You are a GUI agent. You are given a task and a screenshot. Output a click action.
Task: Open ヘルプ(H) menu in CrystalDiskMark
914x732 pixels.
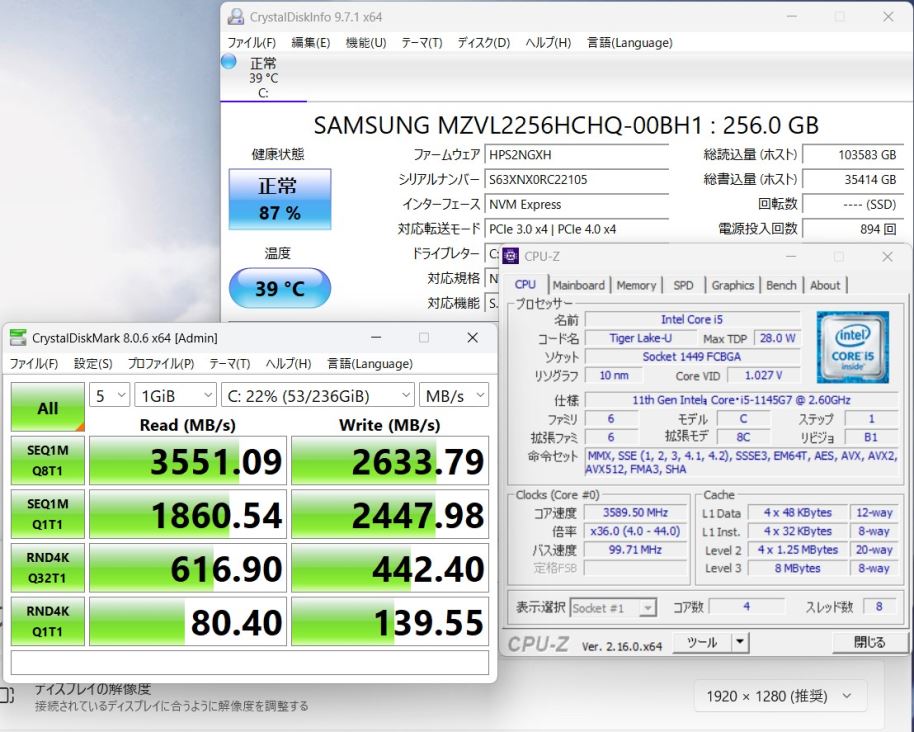[288, 364]
